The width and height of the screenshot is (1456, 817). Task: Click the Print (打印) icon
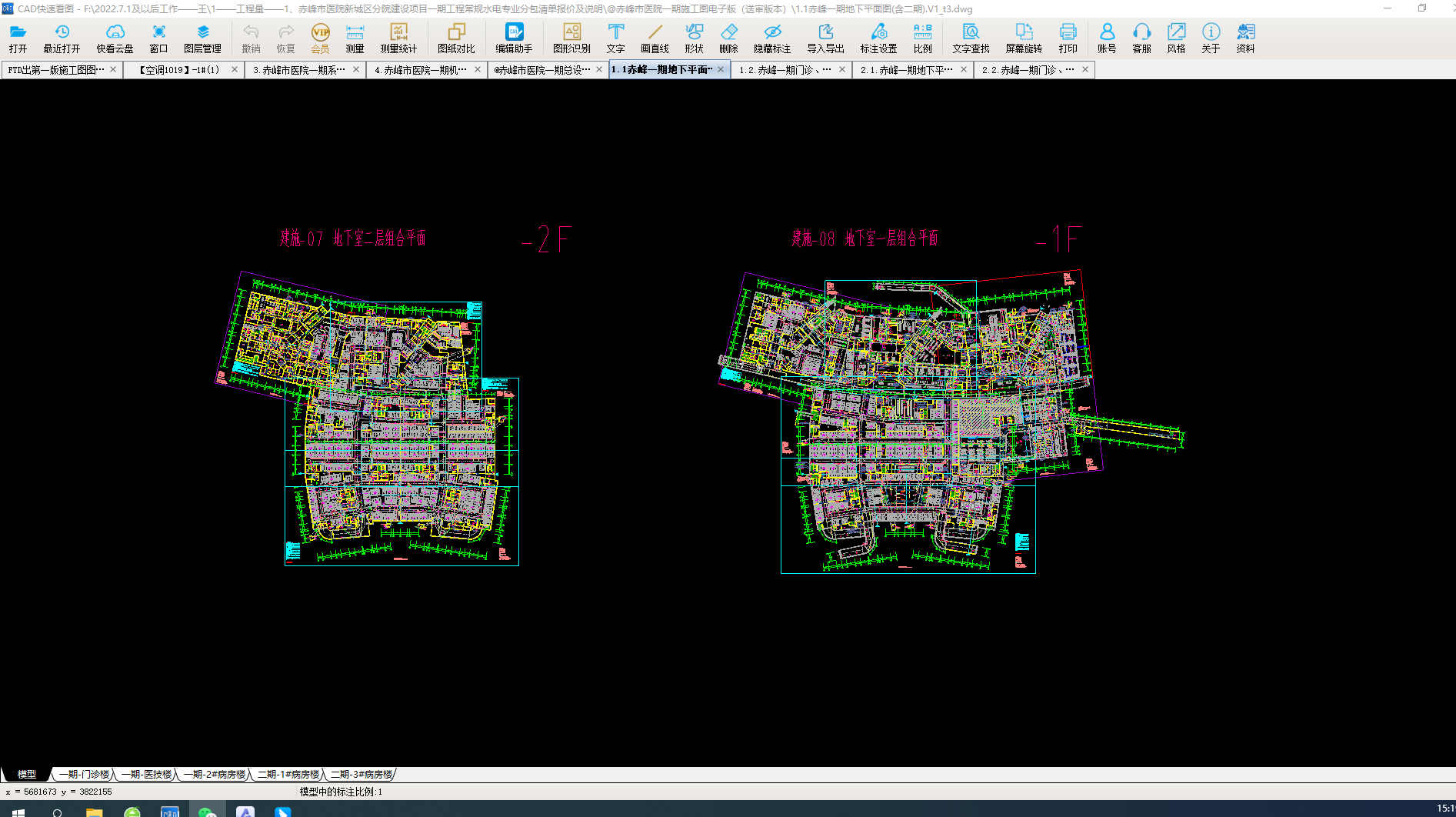tap(1068, 38)
